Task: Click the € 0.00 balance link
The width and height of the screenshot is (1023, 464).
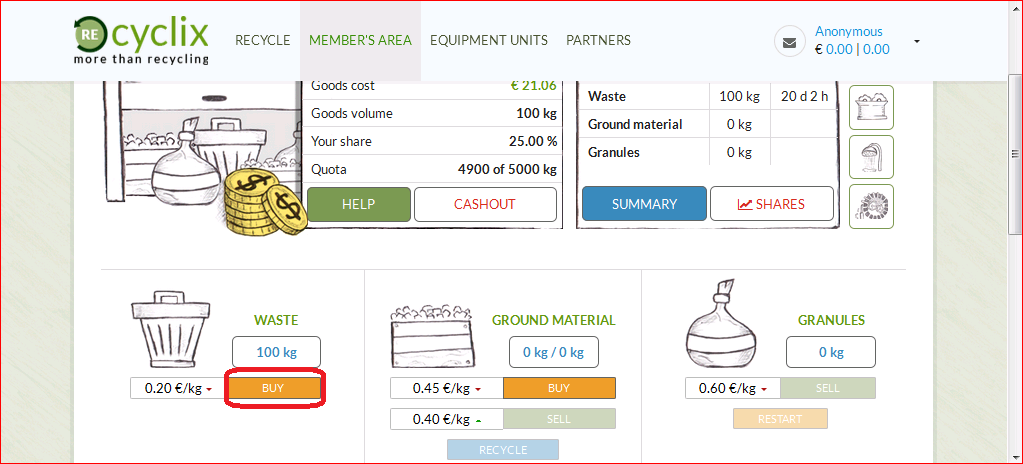Action: tap(834, 49)
